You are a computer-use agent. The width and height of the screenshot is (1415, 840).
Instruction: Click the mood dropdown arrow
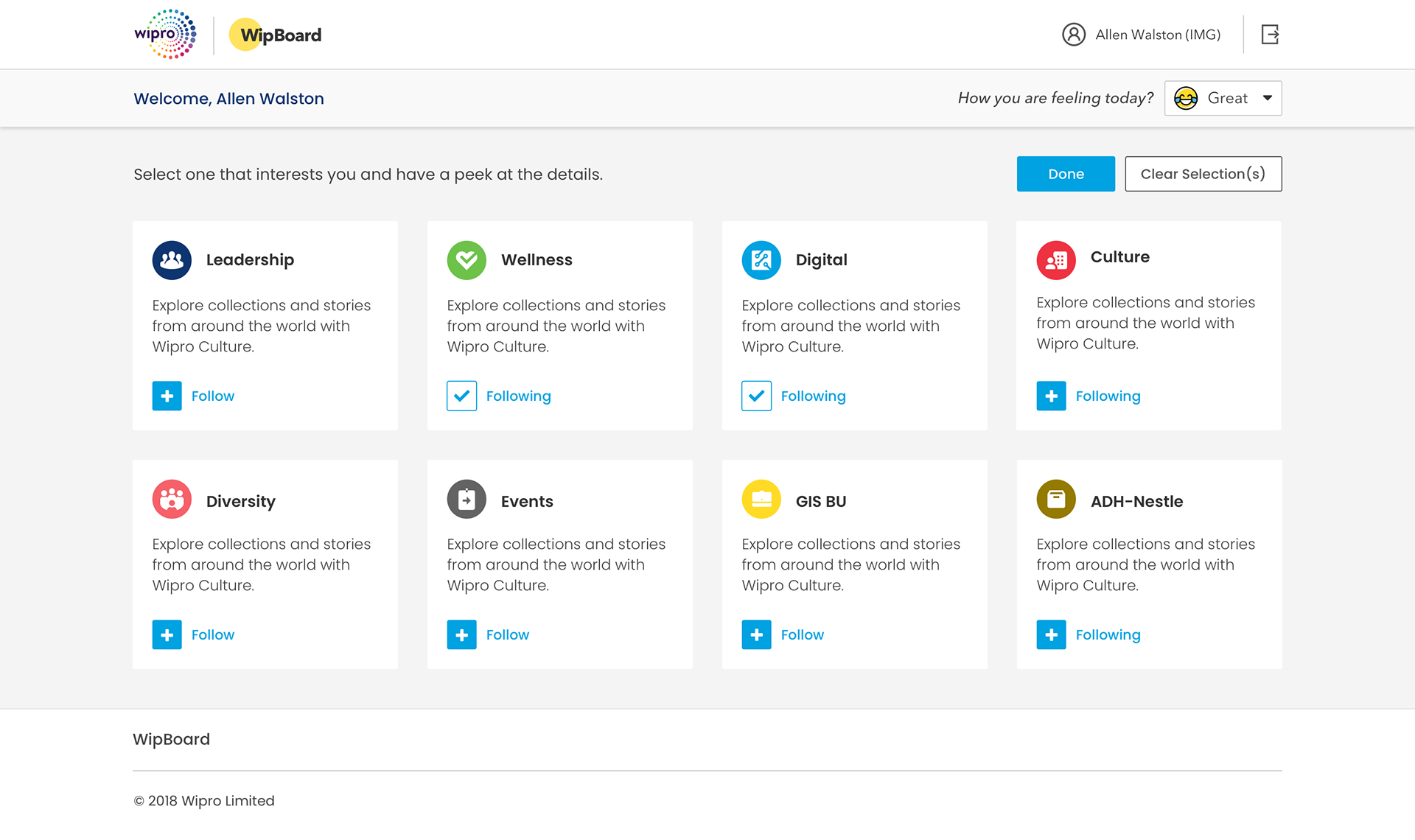tap(1268, 98)
